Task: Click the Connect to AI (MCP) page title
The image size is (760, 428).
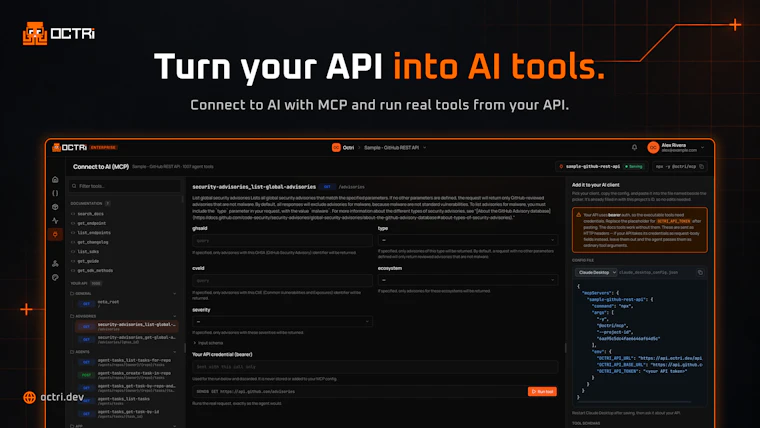Action: click(101, 166)
